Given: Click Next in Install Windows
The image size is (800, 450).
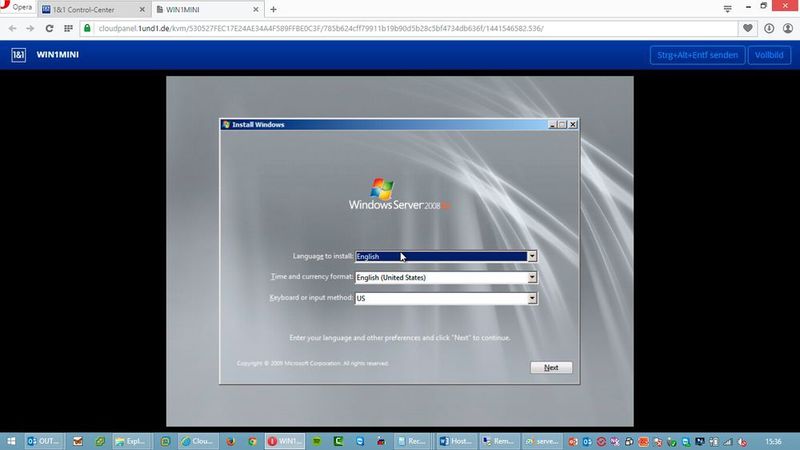Looking at the screenshot, I should 551,367.
